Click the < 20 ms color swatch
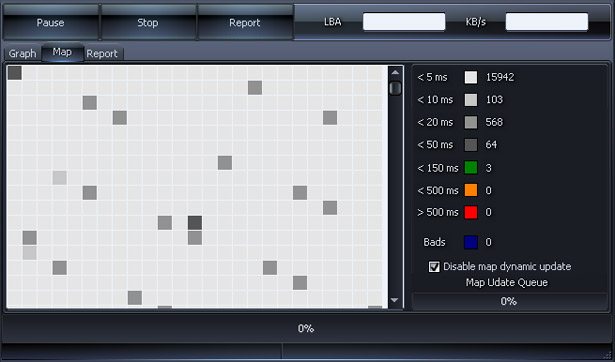Image resolution: width=615 pixels, height=362 pixels. point(471,122)
